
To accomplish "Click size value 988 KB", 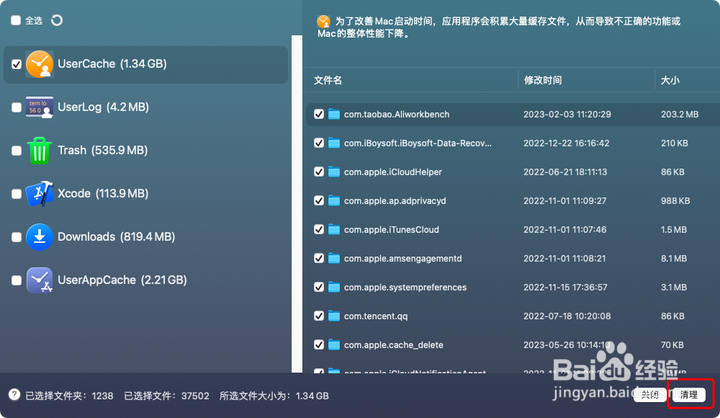I will 675,201.
